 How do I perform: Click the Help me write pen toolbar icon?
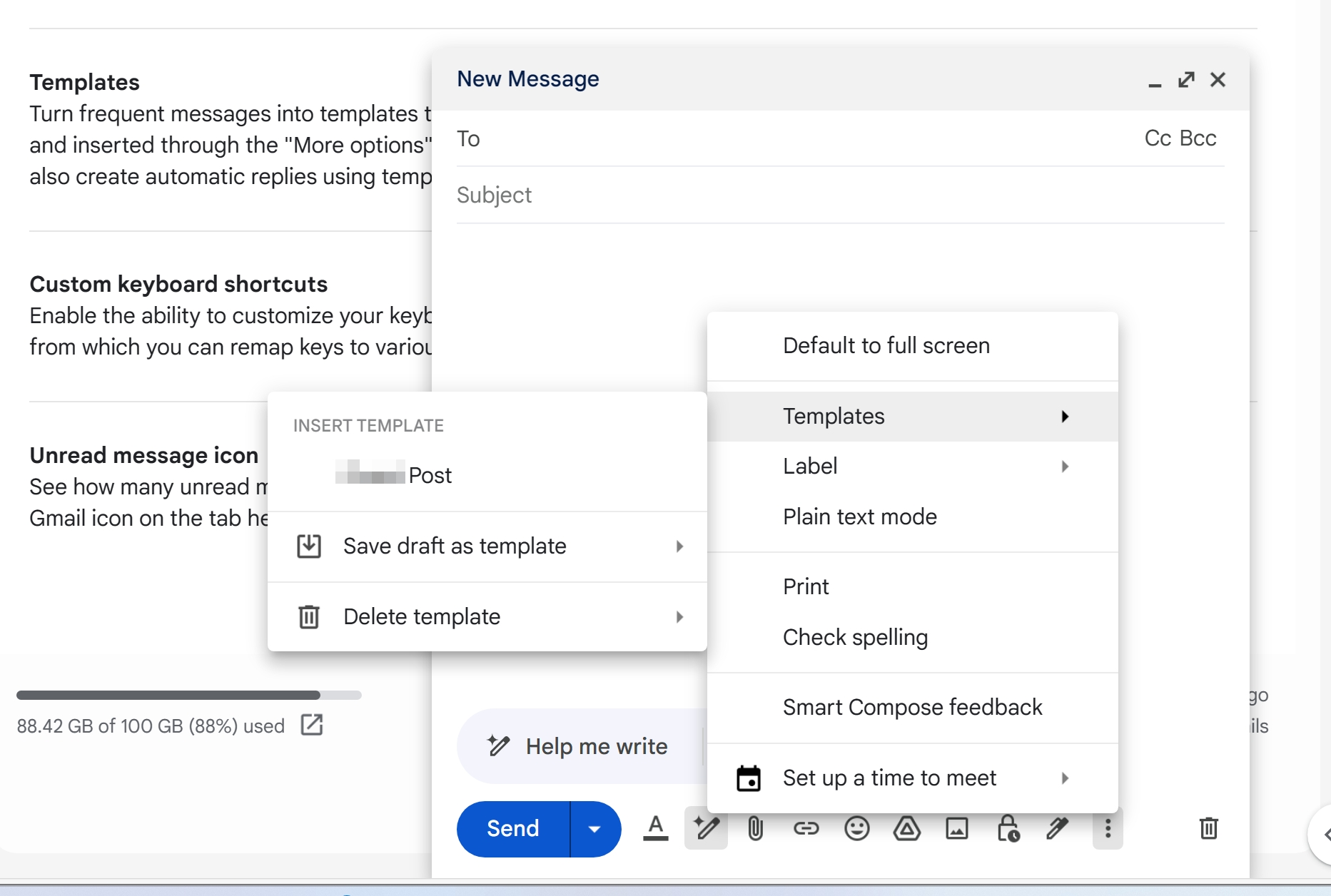[706, 828]
